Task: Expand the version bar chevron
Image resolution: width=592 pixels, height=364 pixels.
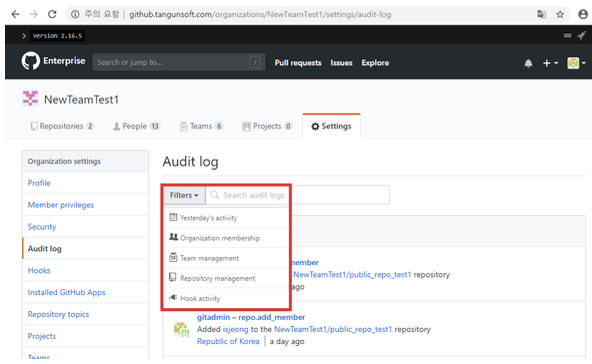Action: (x=24, y=36)
